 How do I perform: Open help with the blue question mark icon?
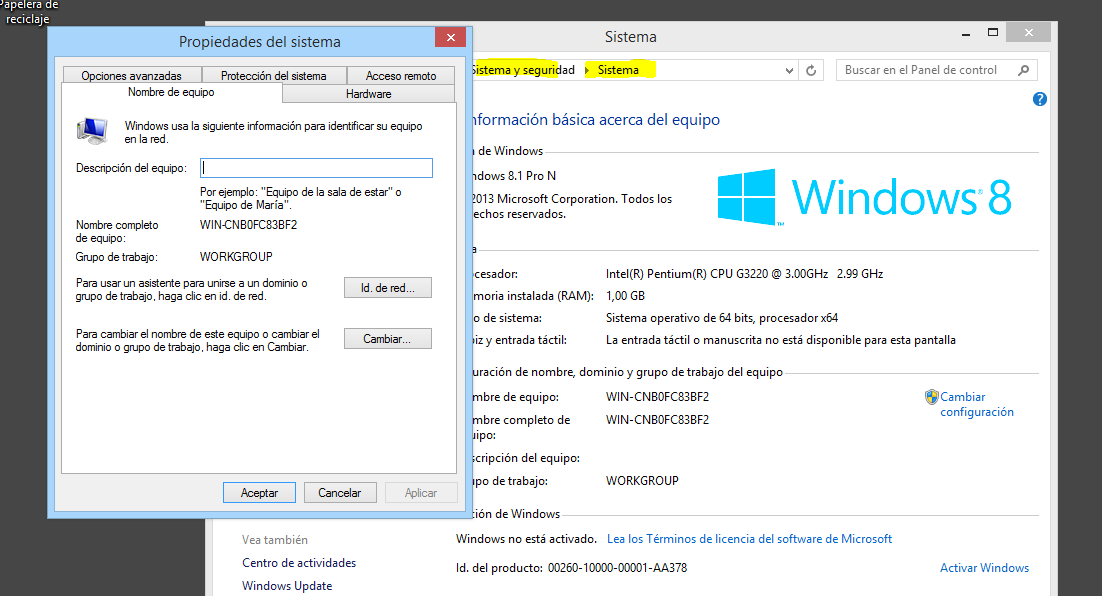[1039, 99]
